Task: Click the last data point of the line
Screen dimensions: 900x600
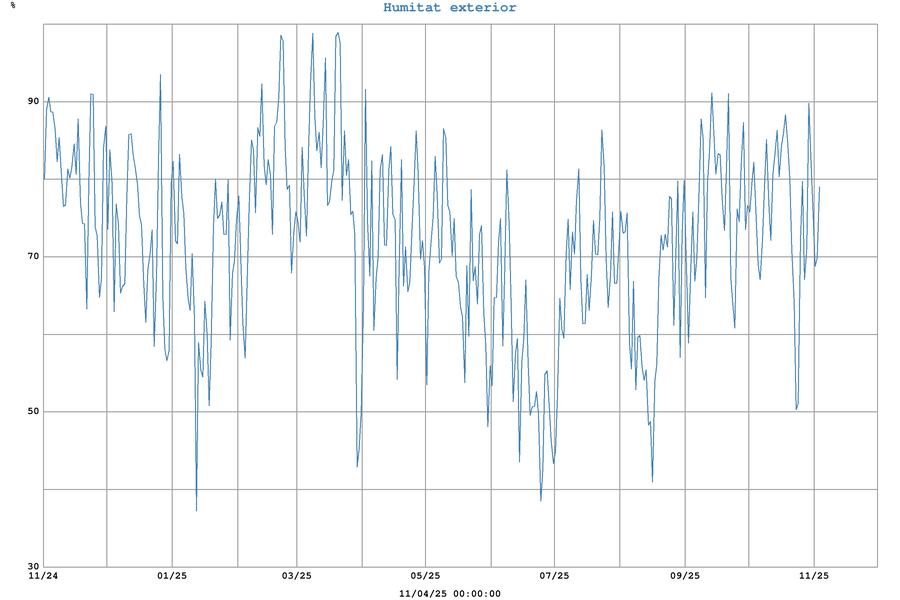Action: [820, 187]
